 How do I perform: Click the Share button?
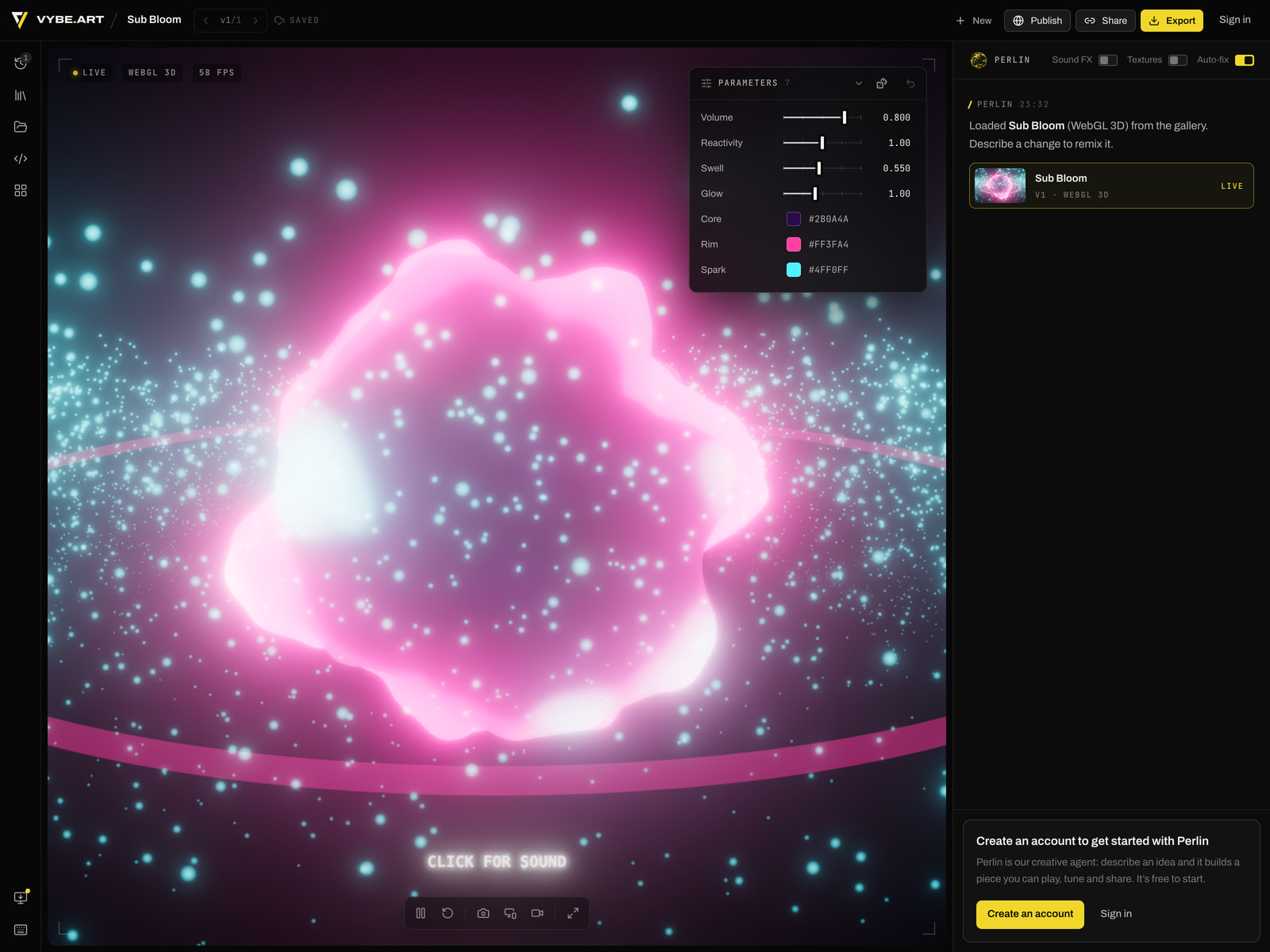1106,21
